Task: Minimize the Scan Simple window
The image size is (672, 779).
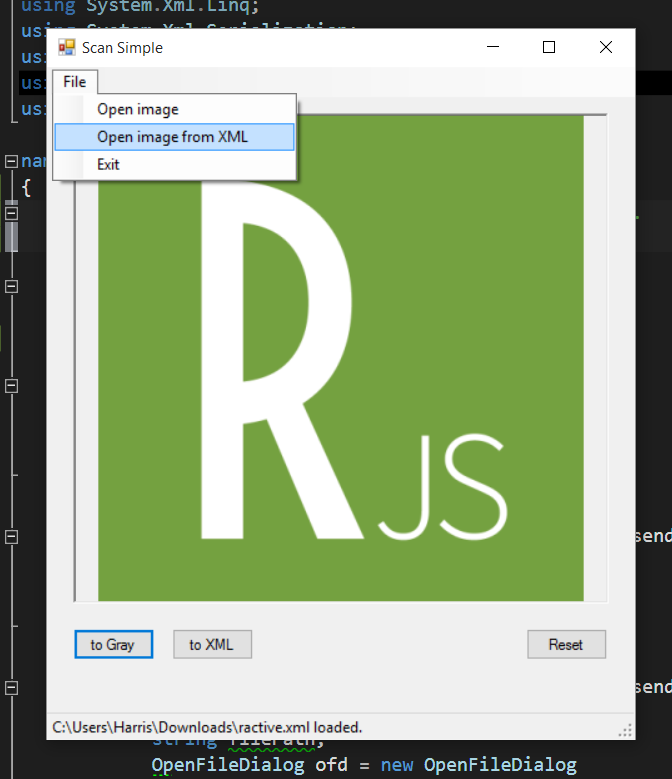Action: click(x=493, y=47)
